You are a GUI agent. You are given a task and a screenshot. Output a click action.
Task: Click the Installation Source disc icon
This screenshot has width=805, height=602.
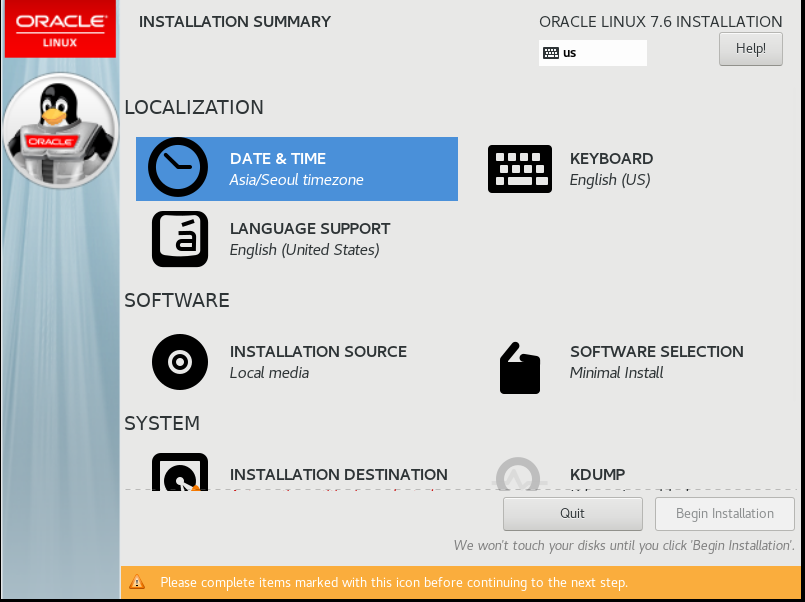pyautogui.click(x=180, y=362)
